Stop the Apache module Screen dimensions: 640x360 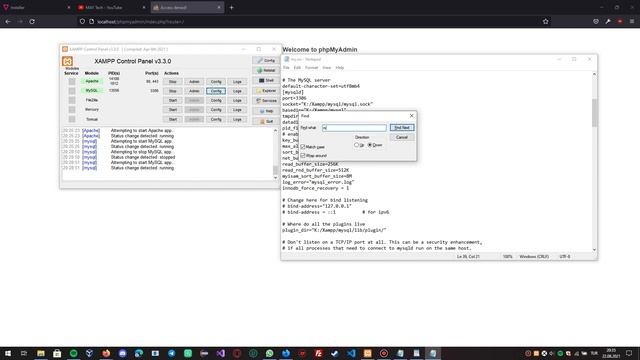[x=173, y=82]
